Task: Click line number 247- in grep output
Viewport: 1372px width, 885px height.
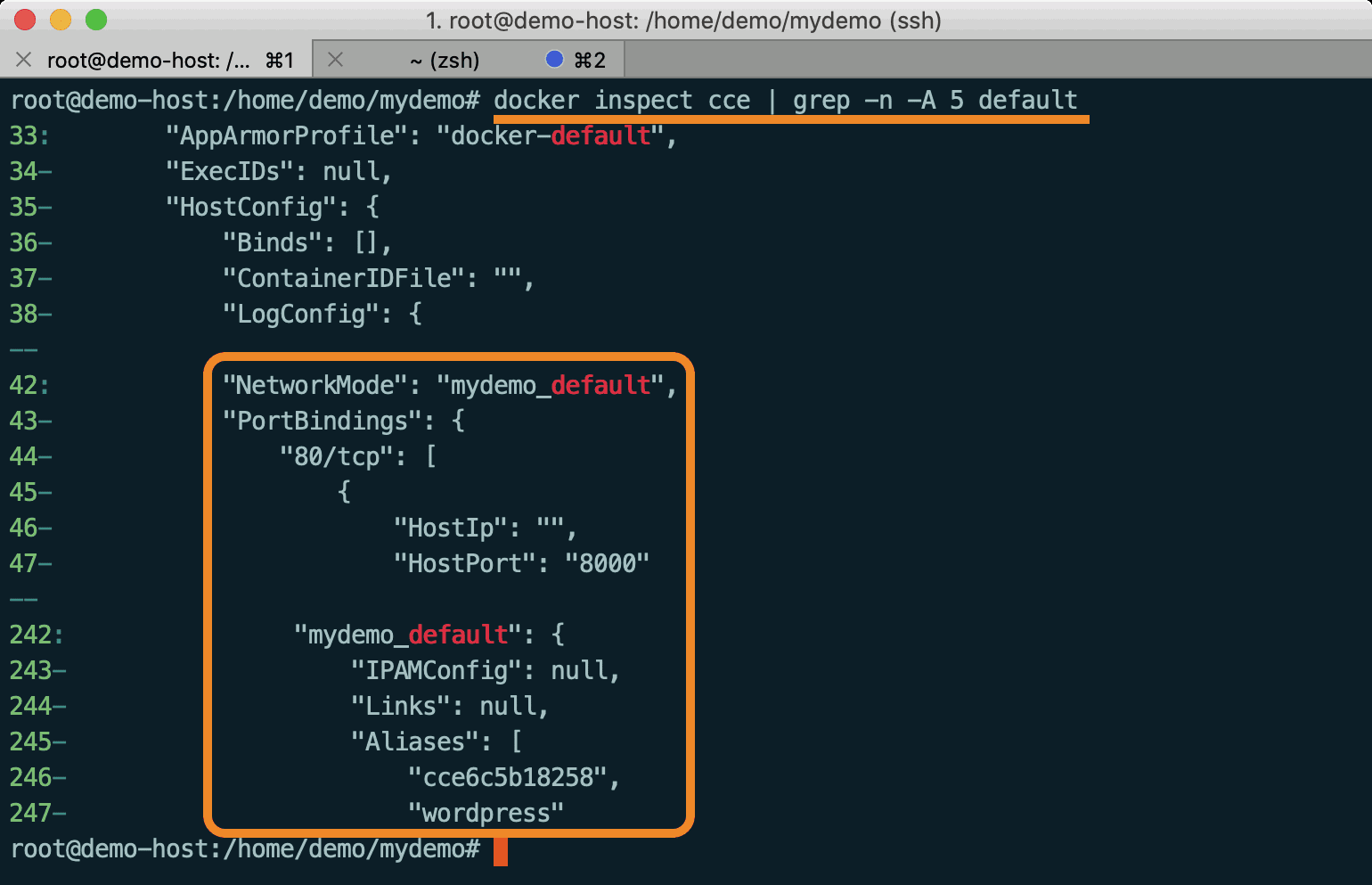Action: click(x=37, y=813)
